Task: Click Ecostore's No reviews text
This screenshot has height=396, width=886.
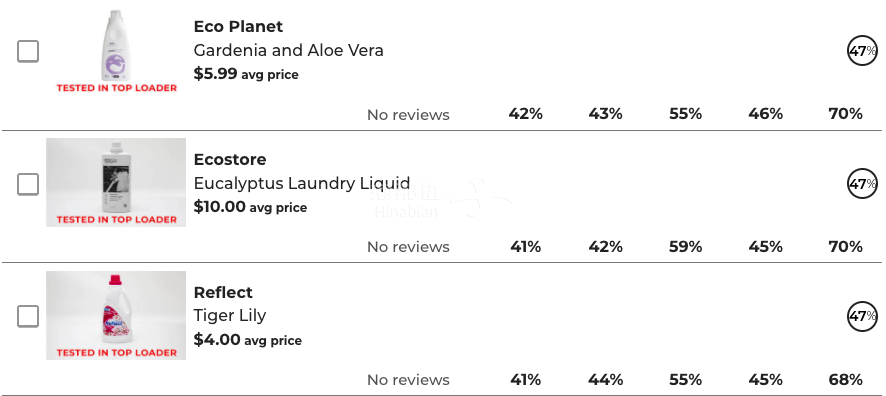Action: tap(409, 247)
